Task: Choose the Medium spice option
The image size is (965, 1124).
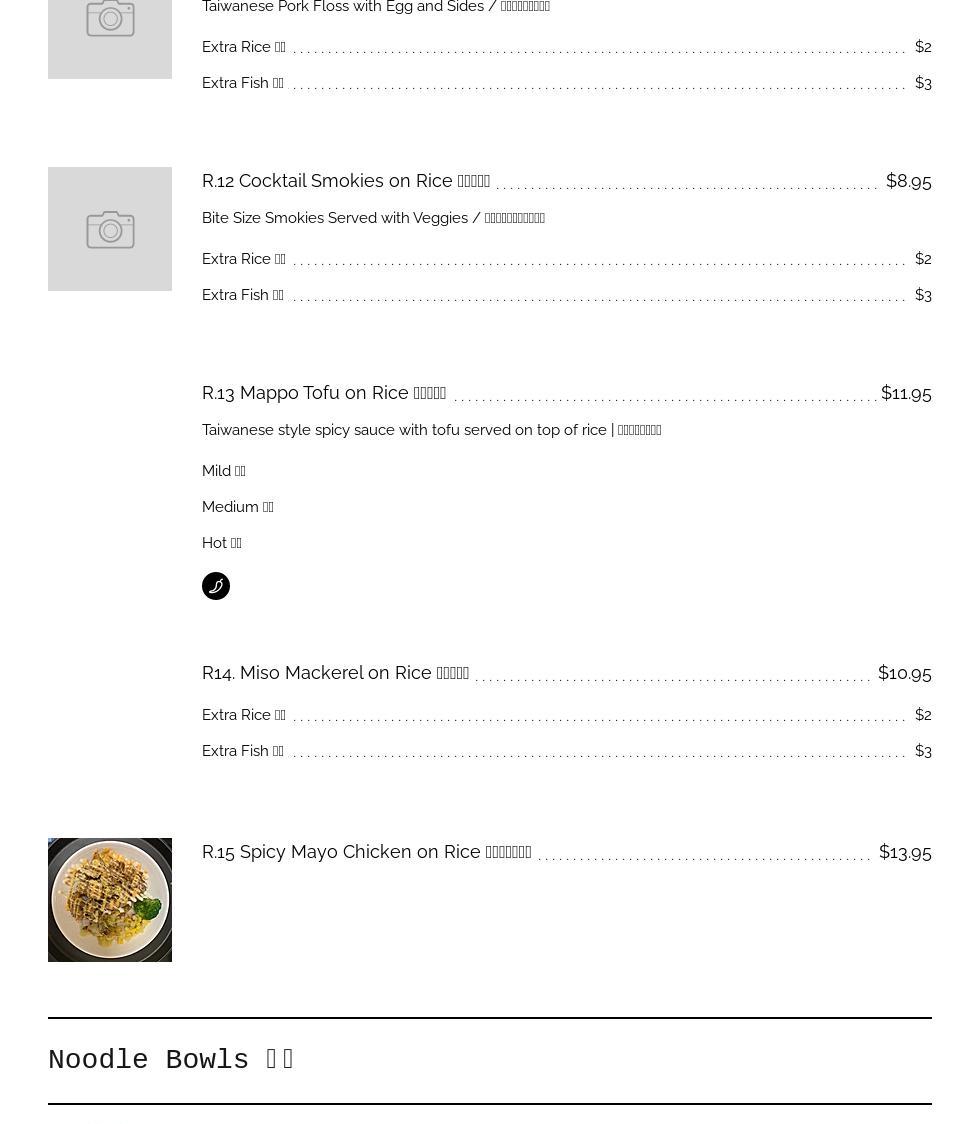Action: click(x=237, y=507)
